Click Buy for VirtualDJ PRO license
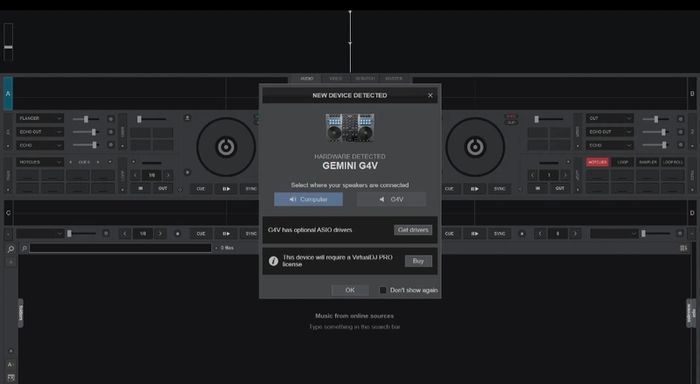Screen dimensions: 700x384 [x=418, y=261]
